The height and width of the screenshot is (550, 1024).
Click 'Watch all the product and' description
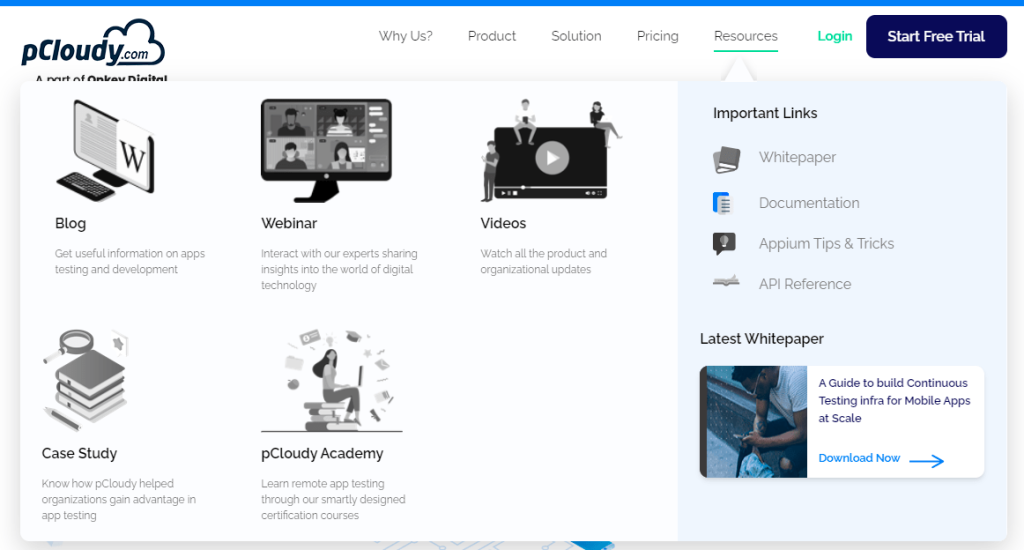pos(543,261)
